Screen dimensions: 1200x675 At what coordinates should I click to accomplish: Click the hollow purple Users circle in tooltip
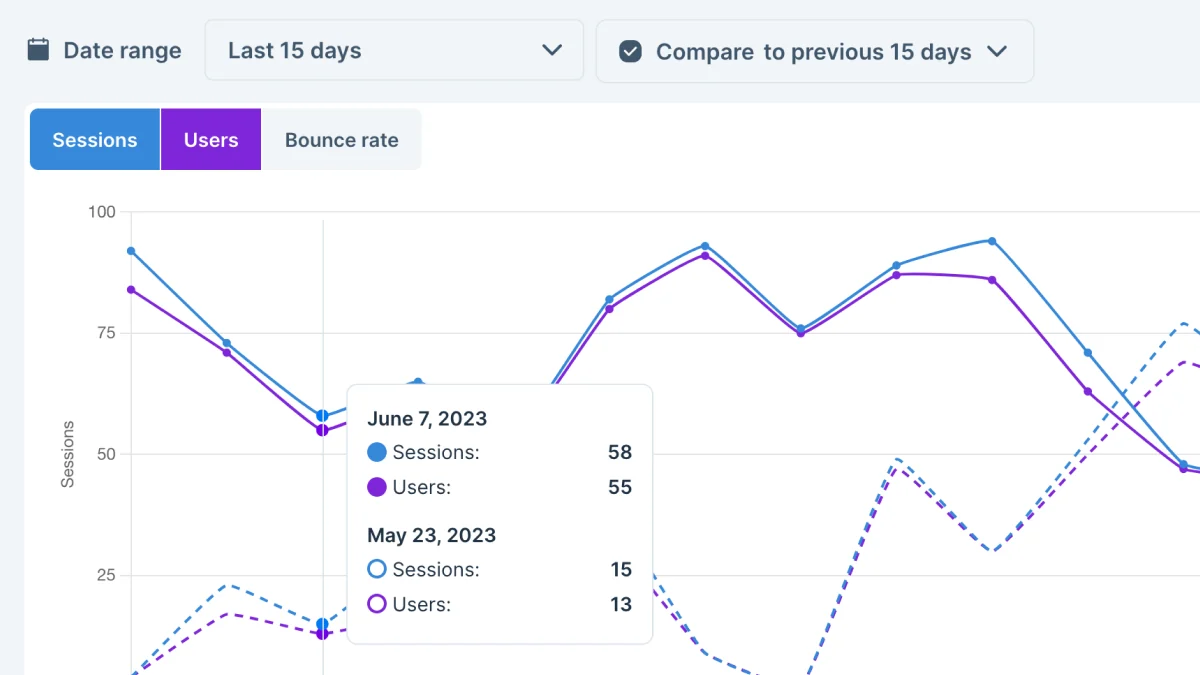[377, 604]
